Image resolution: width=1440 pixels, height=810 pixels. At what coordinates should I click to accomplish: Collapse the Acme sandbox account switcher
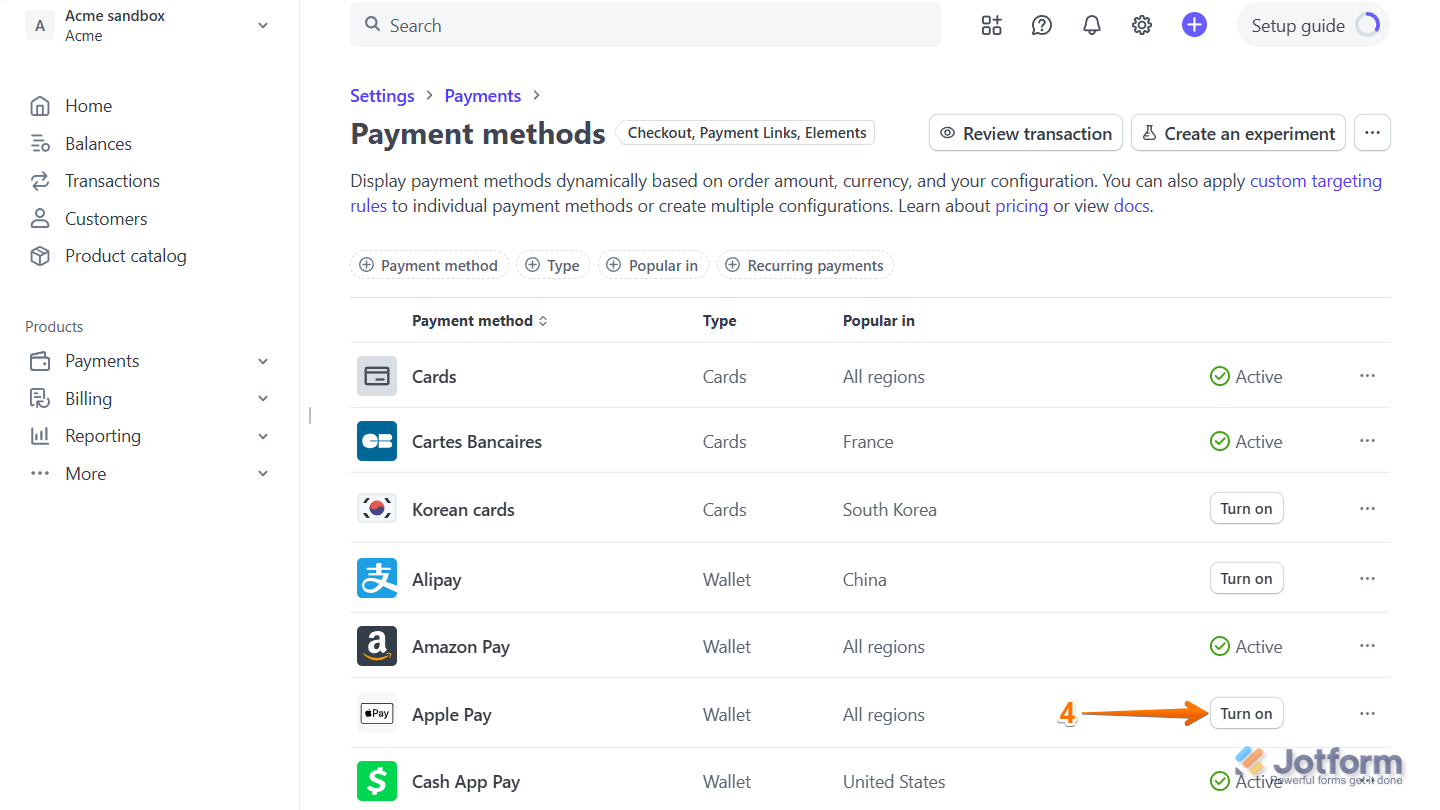tap(262, 25)
